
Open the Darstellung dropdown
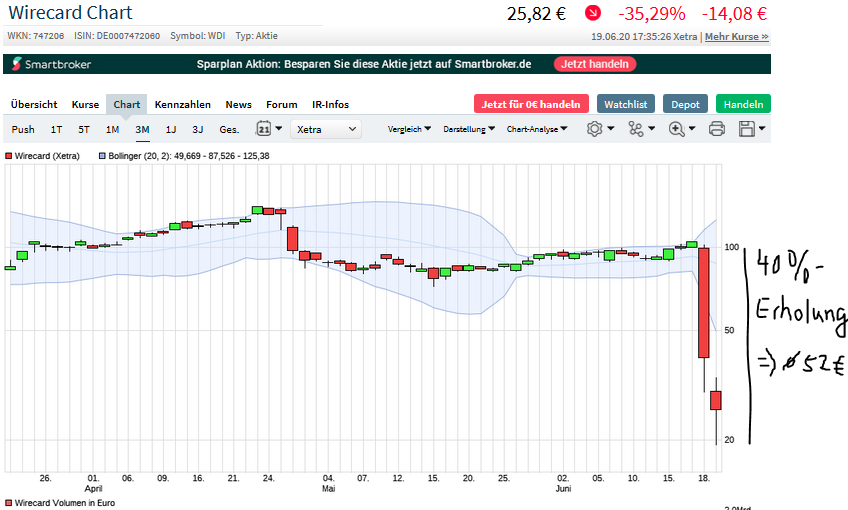(469, 129)
